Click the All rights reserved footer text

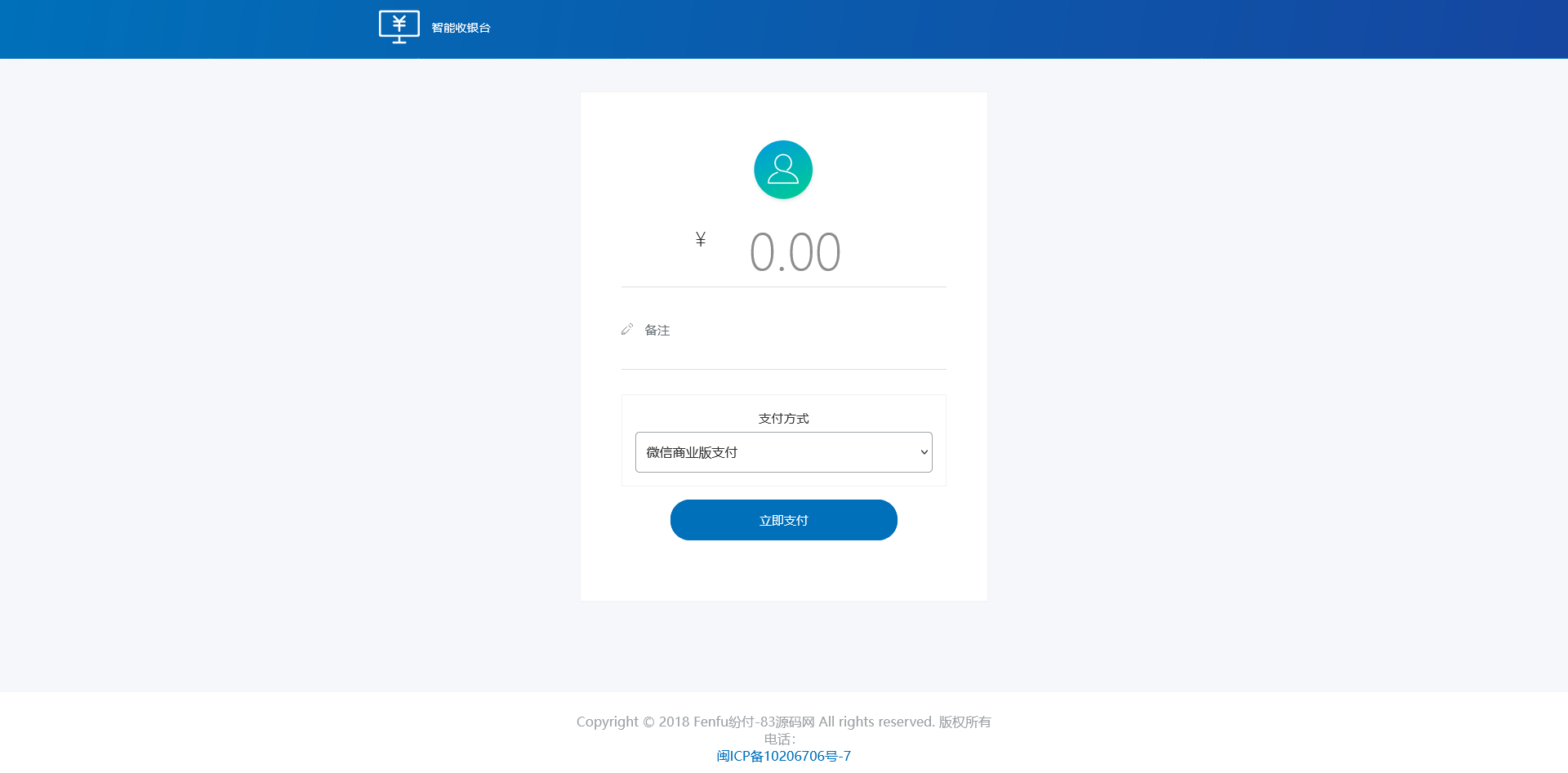876,722
